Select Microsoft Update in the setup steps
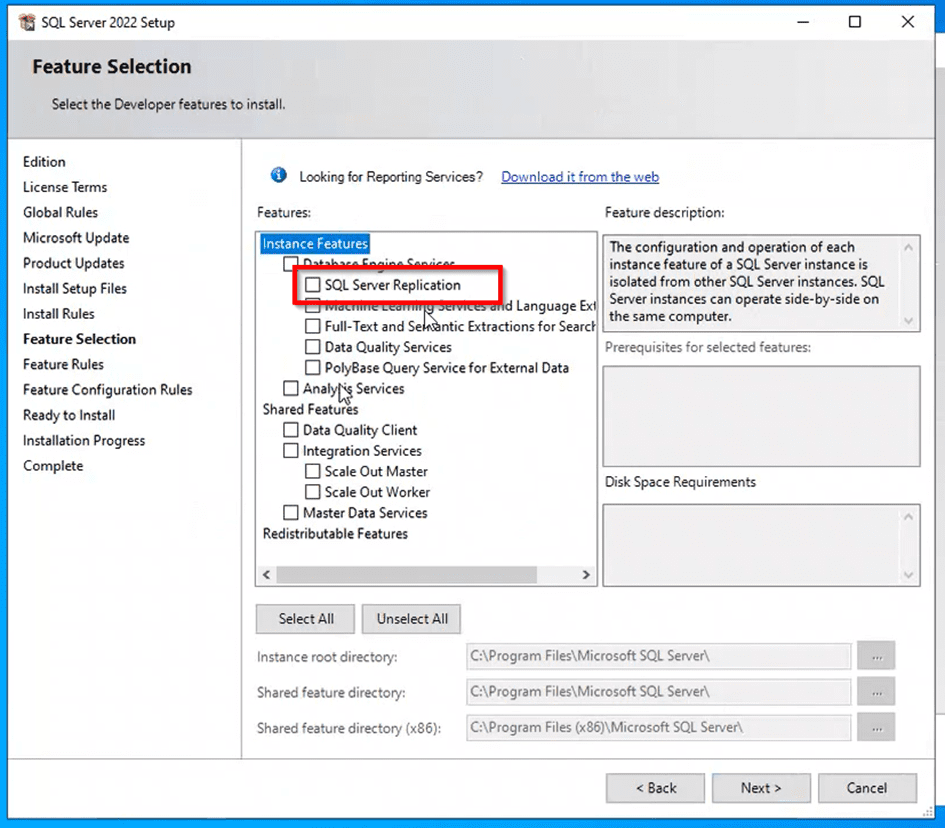This screenshot has width=945, height=828. click(x=76, y=237)
